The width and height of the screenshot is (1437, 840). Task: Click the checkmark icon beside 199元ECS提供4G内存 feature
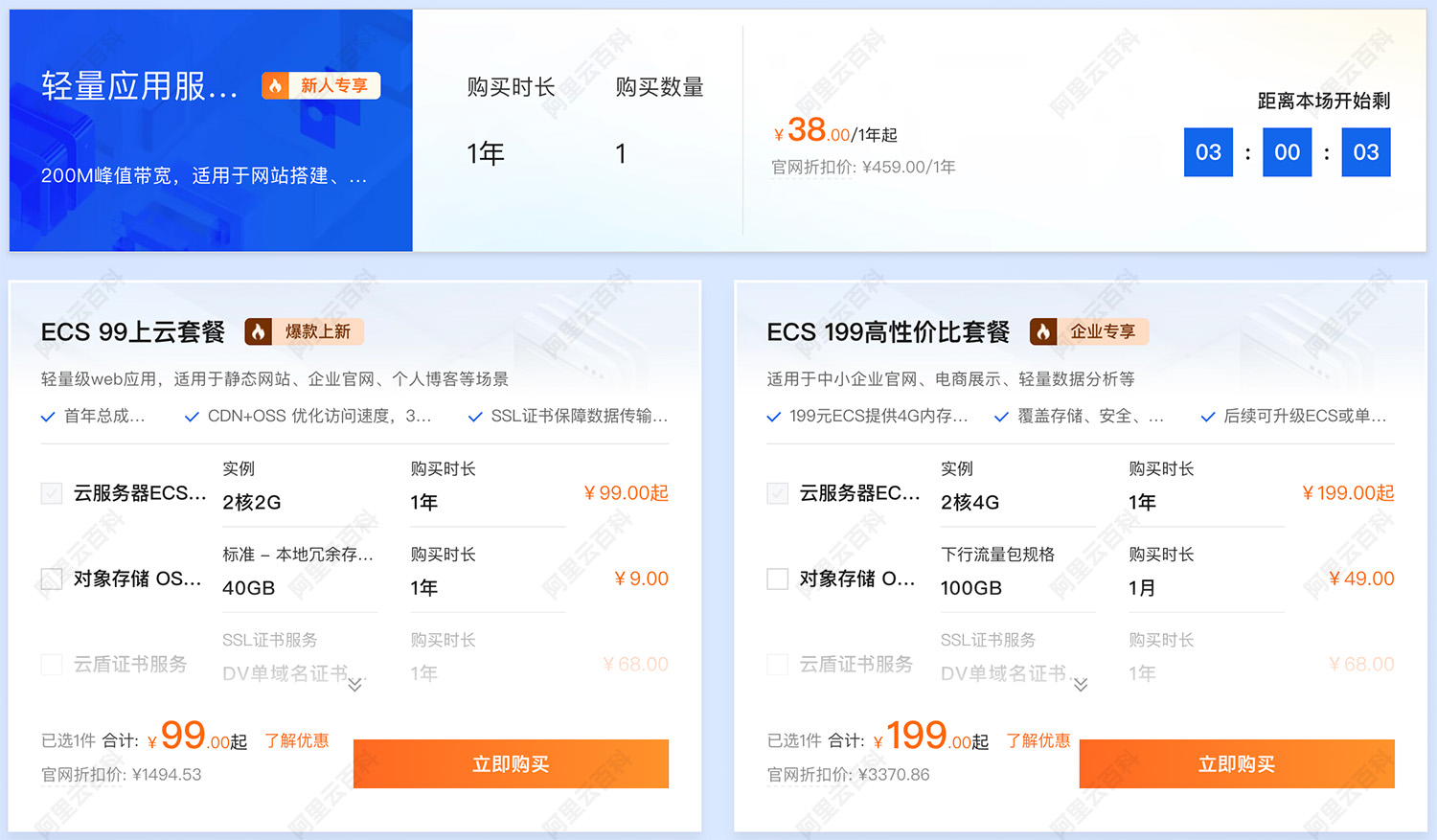773,417
